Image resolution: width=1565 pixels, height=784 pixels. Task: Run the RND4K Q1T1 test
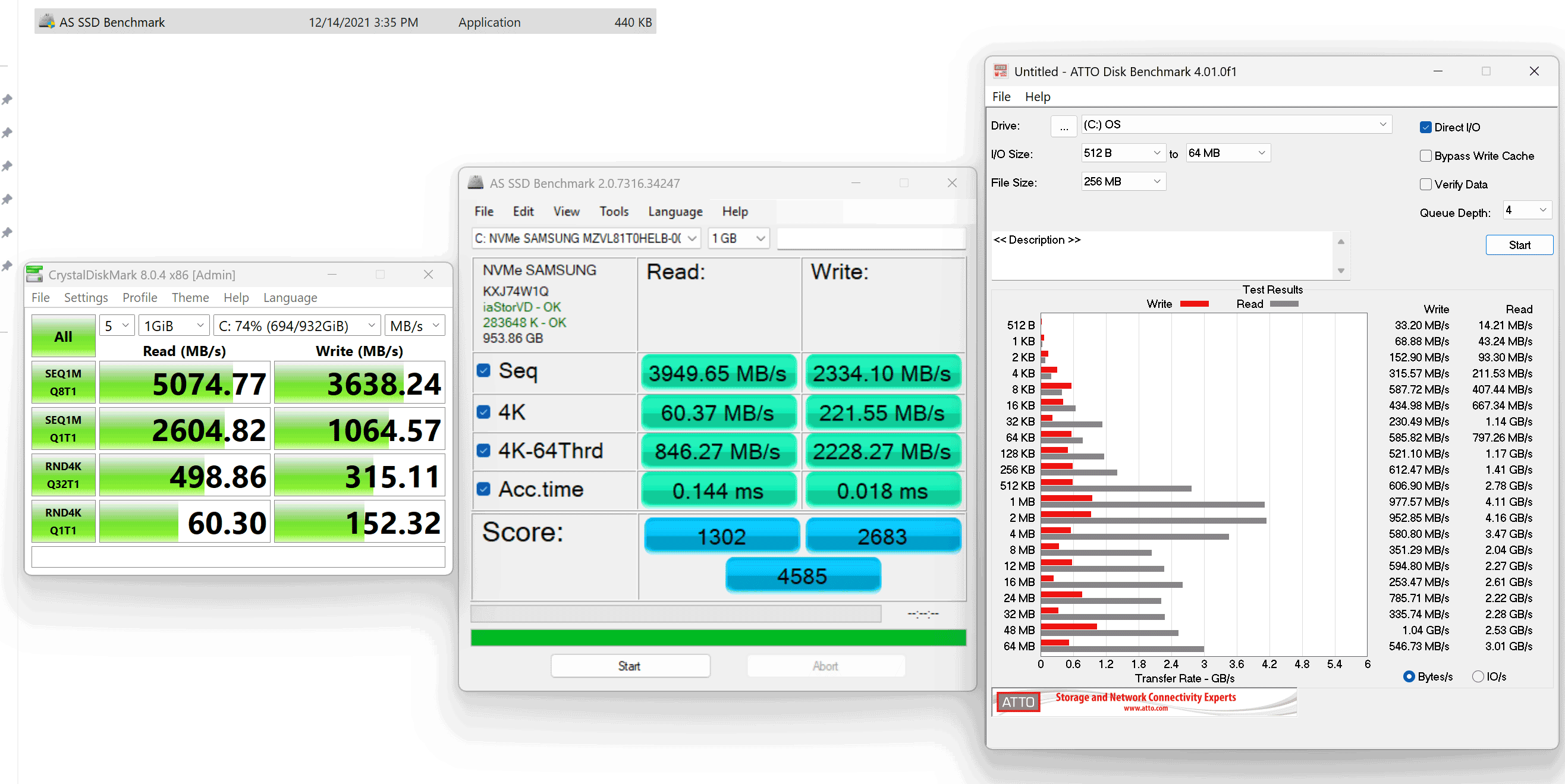click(x=63, y=521)
